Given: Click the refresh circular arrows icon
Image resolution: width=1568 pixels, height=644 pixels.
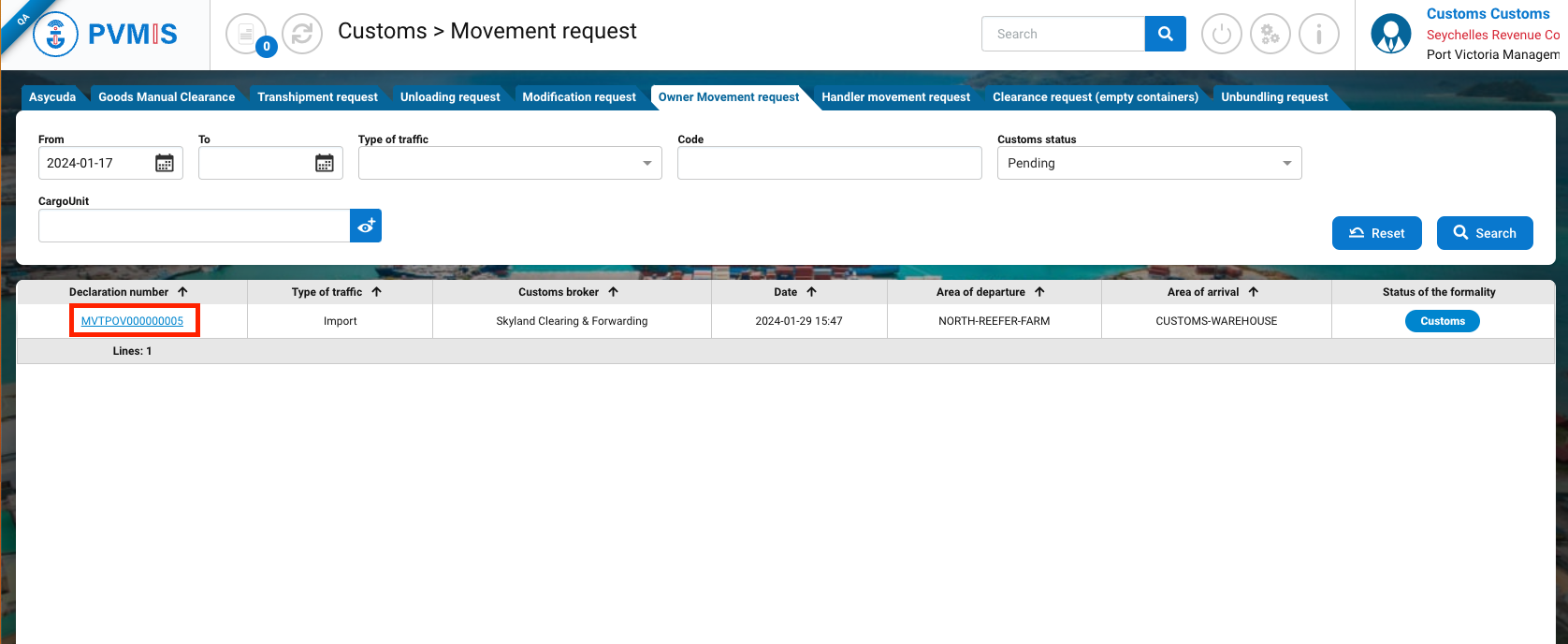Looking at the screenshot, I should 301,35.
